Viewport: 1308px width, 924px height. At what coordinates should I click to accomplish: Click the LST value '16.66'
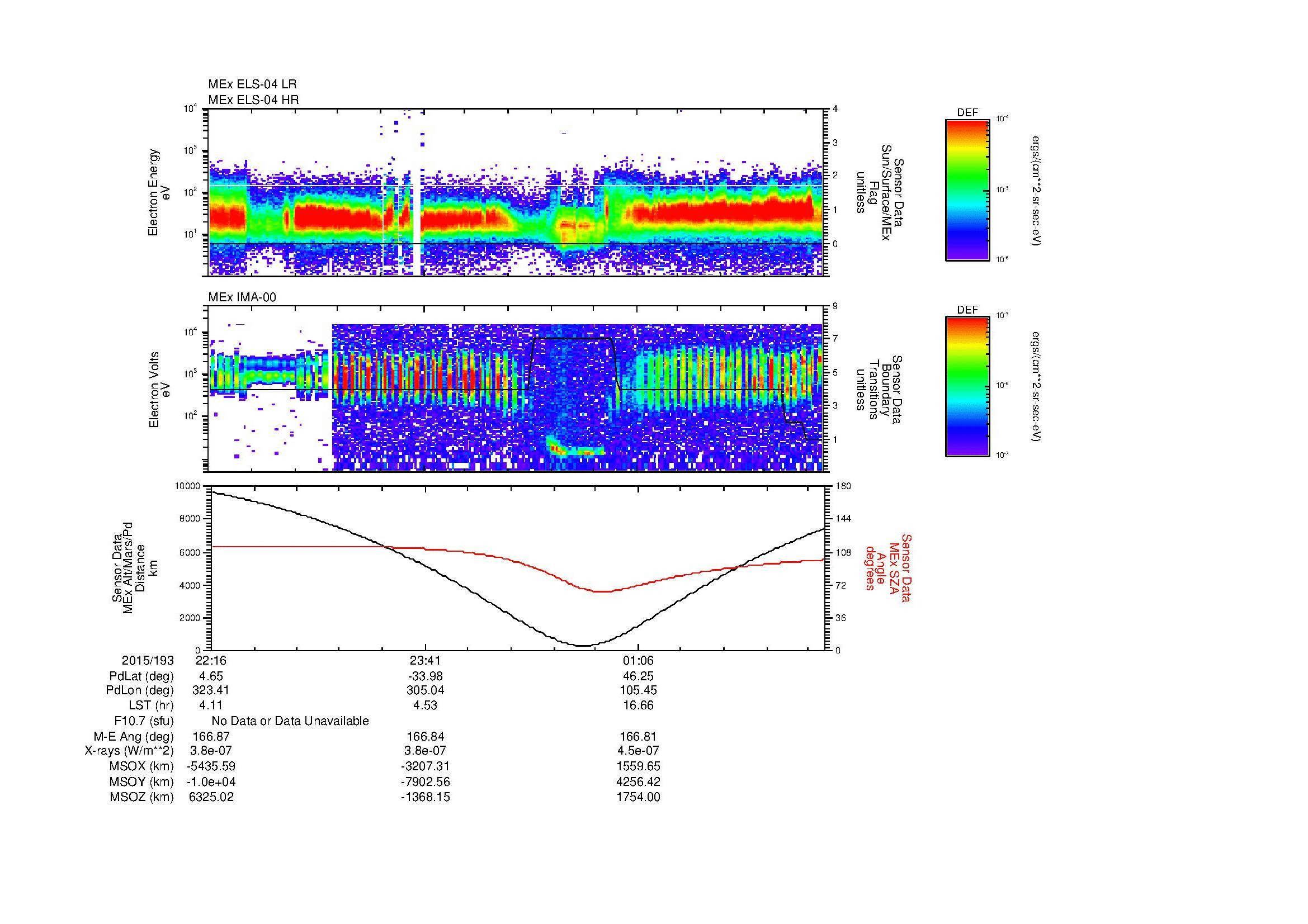tap(639, 705)
